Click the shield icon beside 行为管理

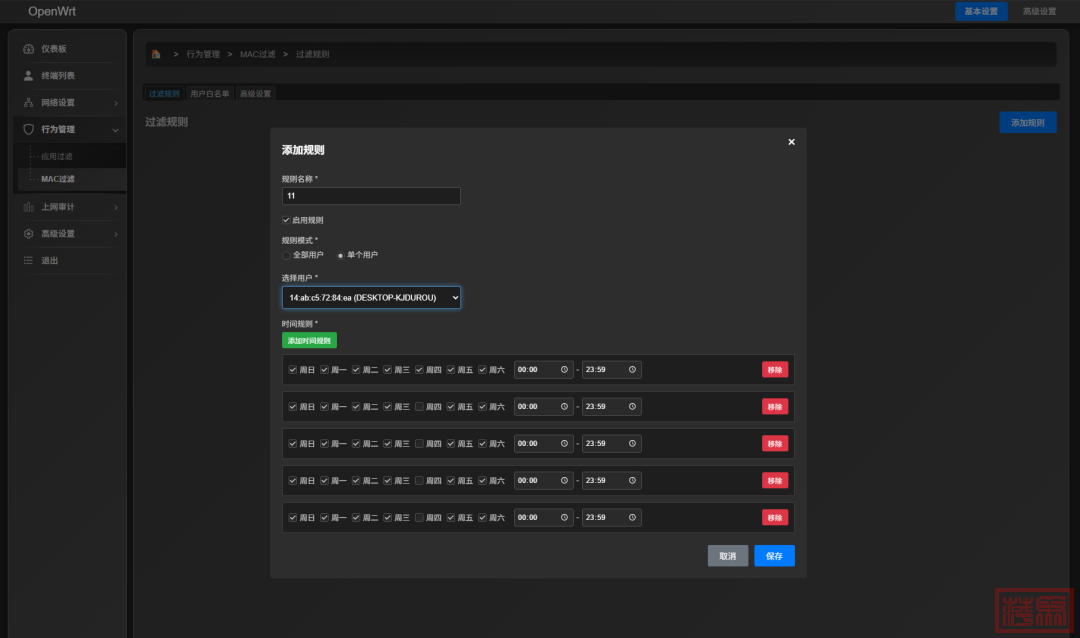point(28,130)
